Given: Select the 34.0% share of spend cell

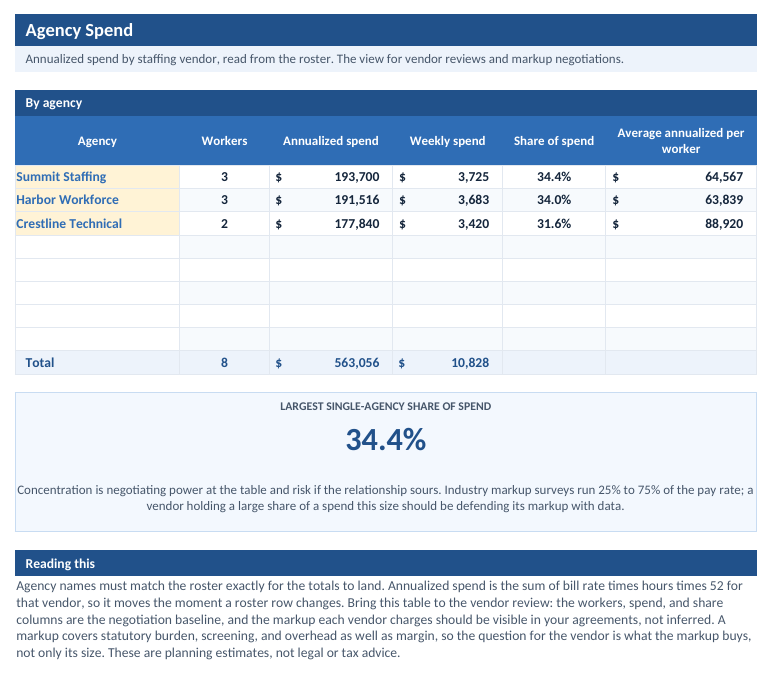Looking at the screenshot, I should pos(554,200).
